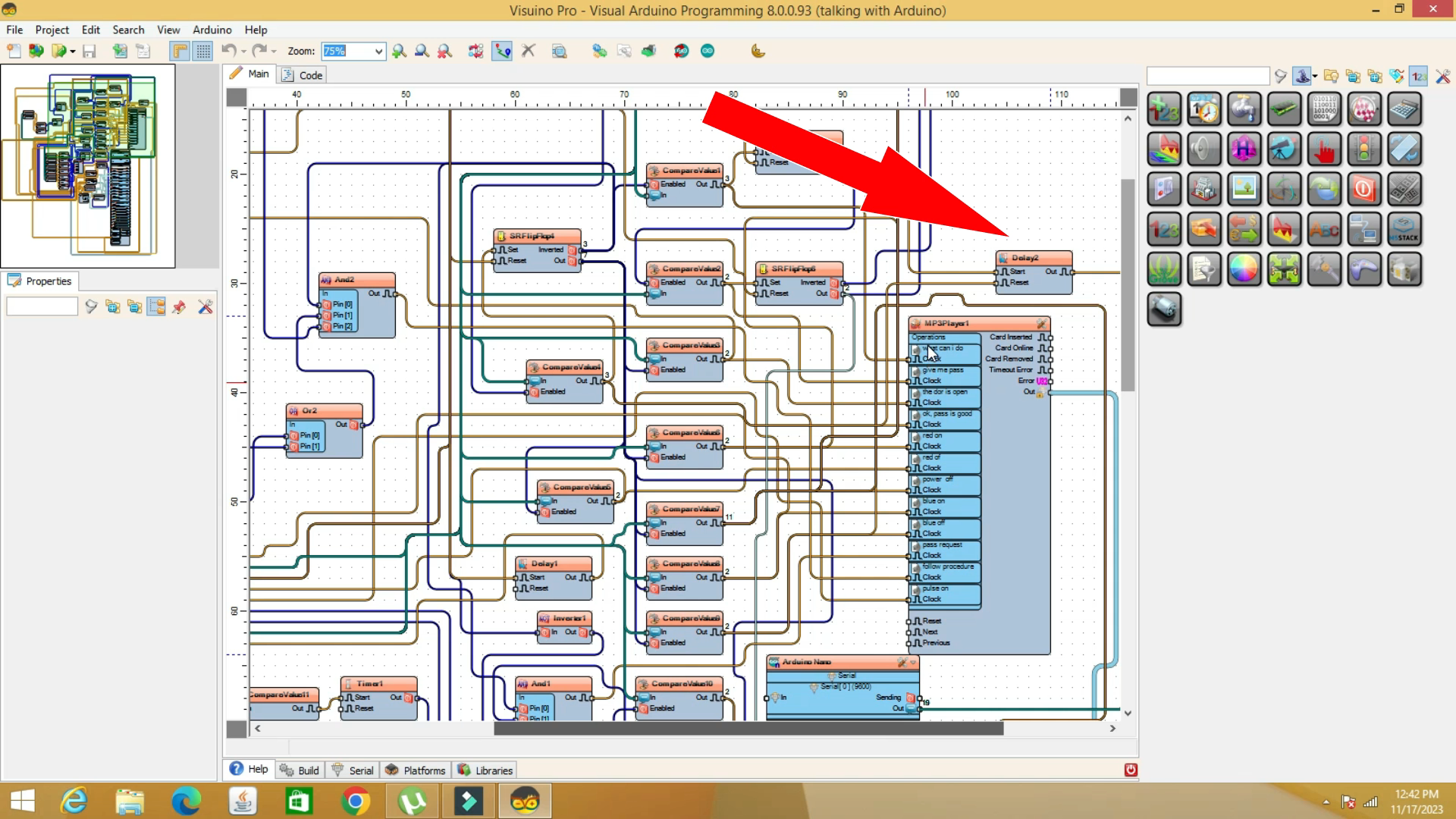
Task: Switch to the Build tab
Action: pyautogui.click(x=300, y=770)
